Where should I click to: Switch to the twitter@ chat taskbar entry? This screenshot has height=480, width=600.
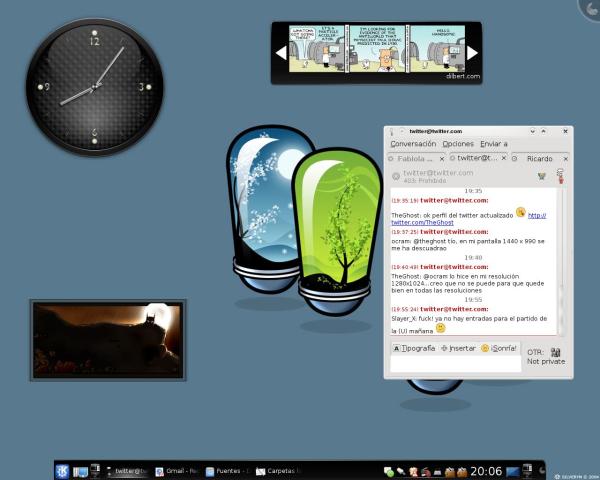pos(127,471)
